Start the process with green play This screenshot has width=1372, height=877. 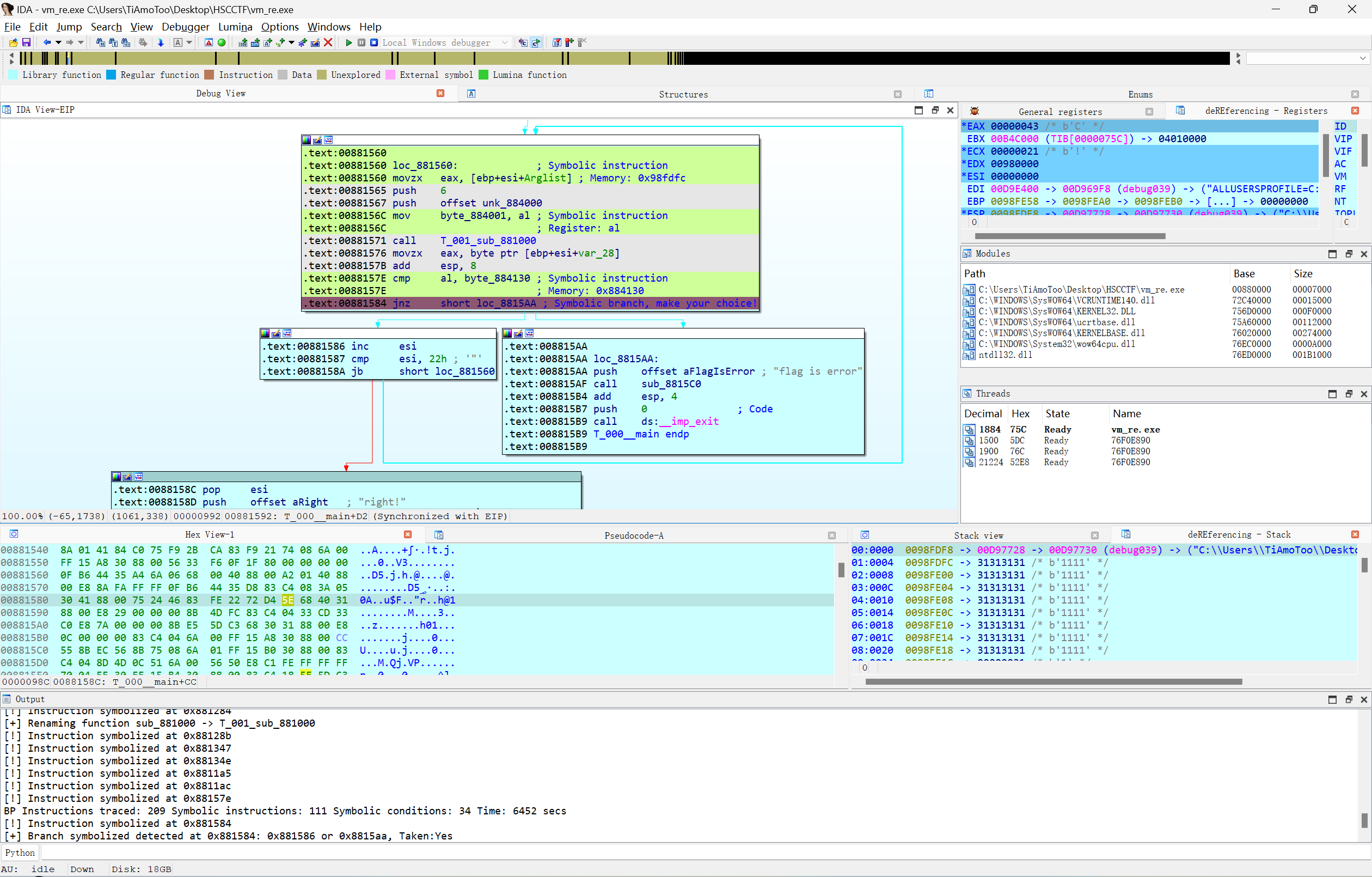pyautogui.click(x=348, y=42)
